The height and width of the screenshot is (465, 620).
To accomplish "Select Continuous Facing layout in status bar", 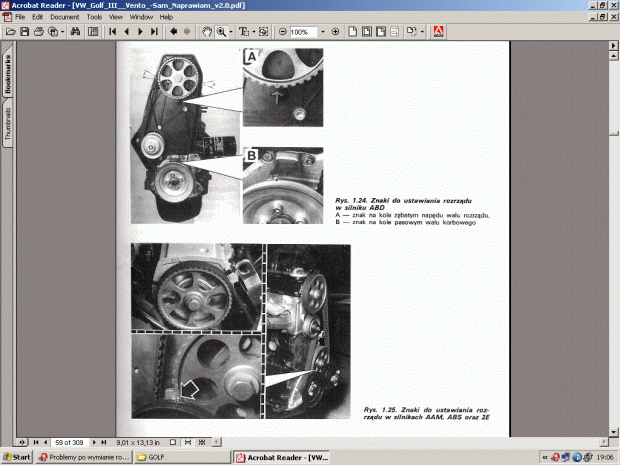I will coord(202,442).
